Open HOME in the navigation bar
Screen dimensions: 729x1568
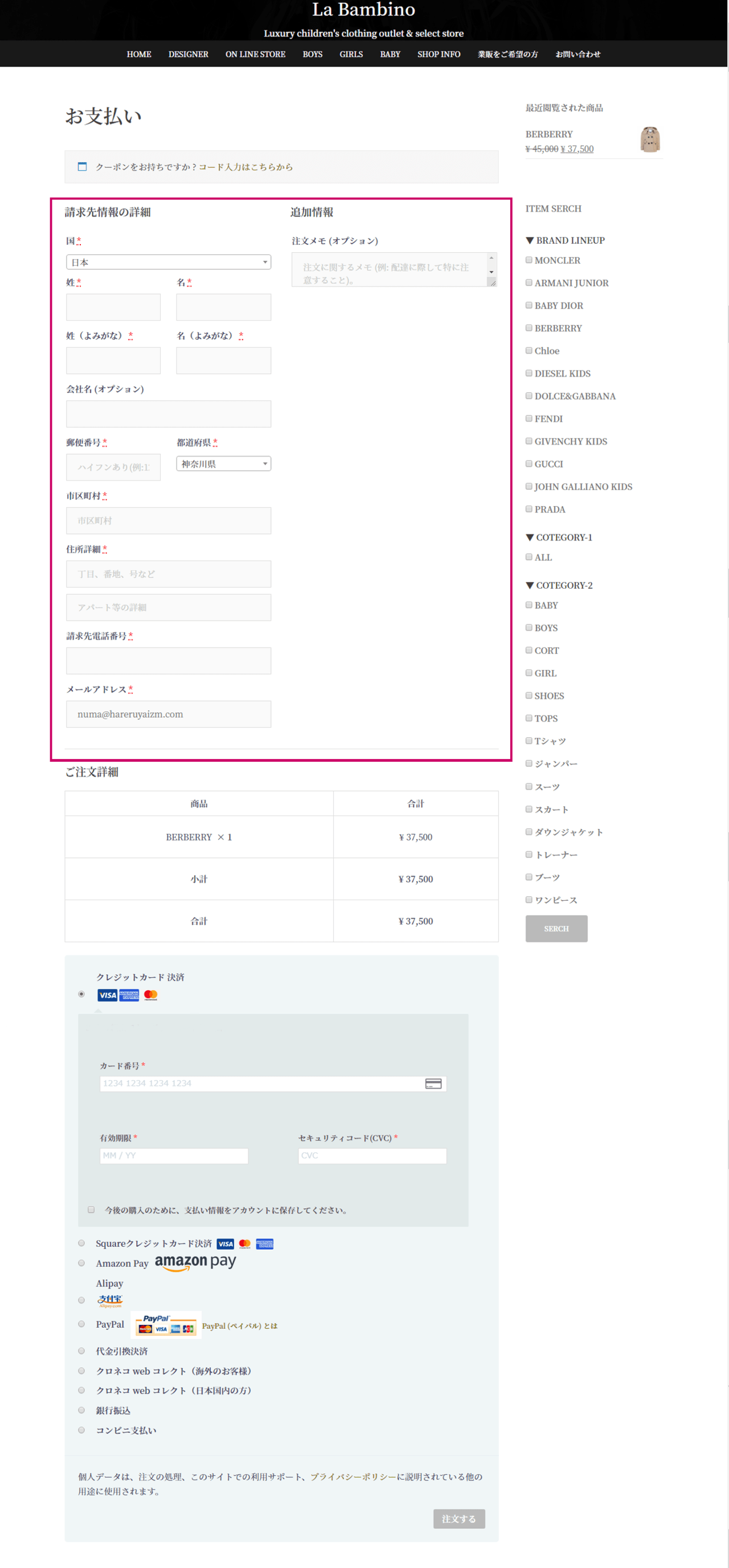[139, 54]
